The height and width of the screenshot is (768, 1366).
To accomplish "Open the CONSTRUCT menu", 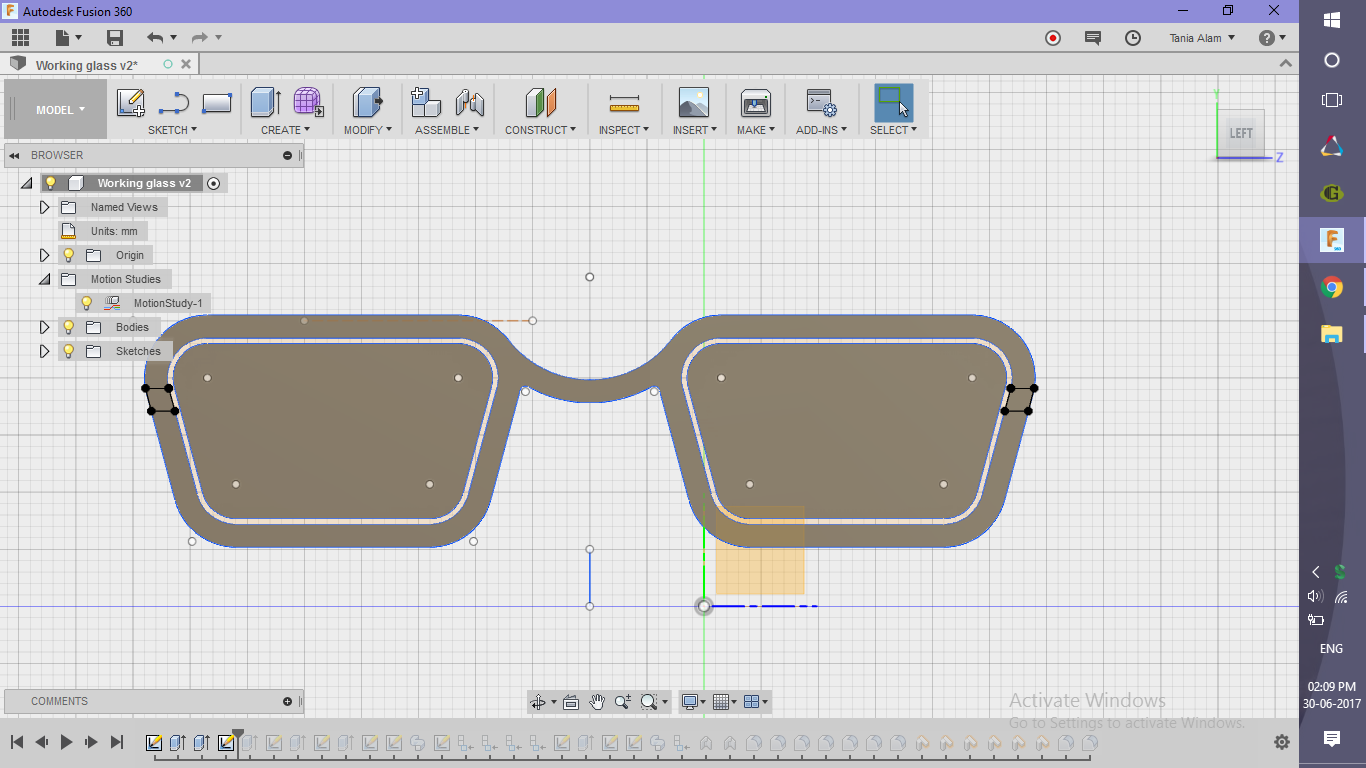I will 540,130.
